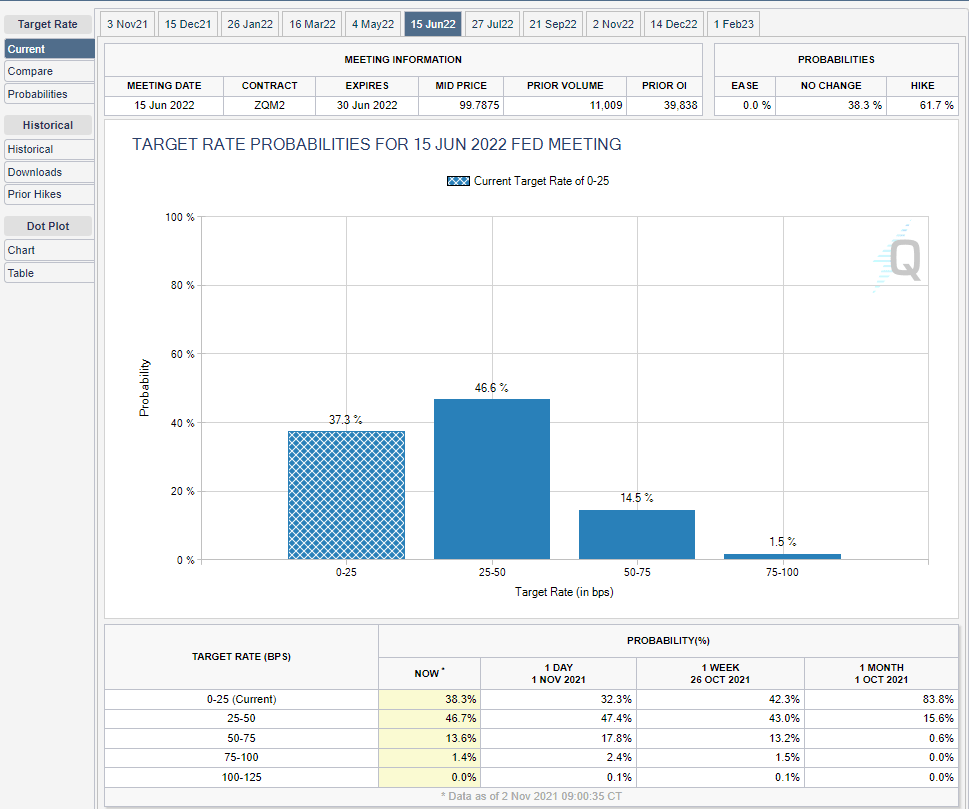The height and width of the screenshot is (809, 969).
Task: Show the Dot Plot Chart view
Action: point(49,250)
